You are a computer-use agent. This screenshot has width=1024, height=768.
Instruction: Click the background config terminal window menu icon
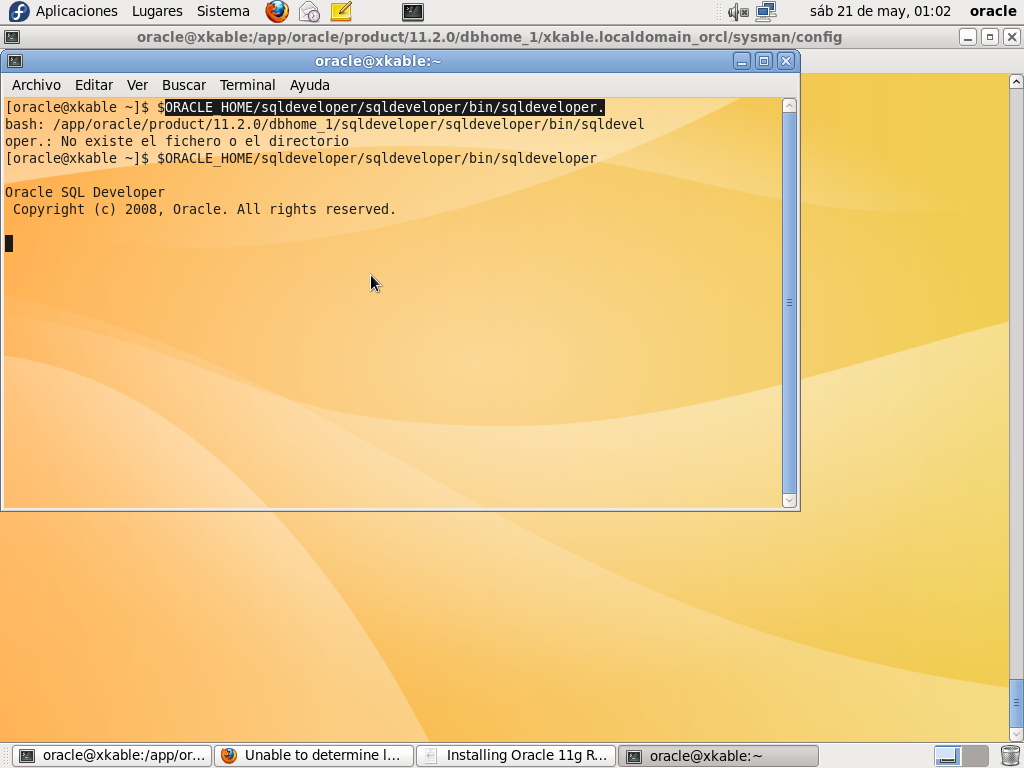point(12,37)
